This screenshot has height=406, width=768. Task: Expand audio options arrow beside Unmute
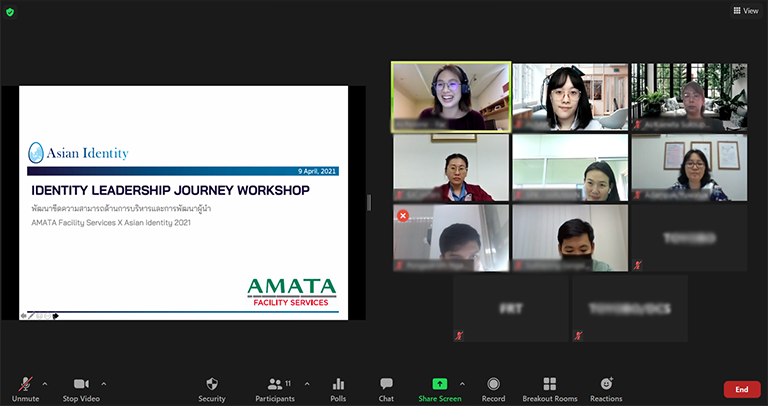[x=44, y=383]
